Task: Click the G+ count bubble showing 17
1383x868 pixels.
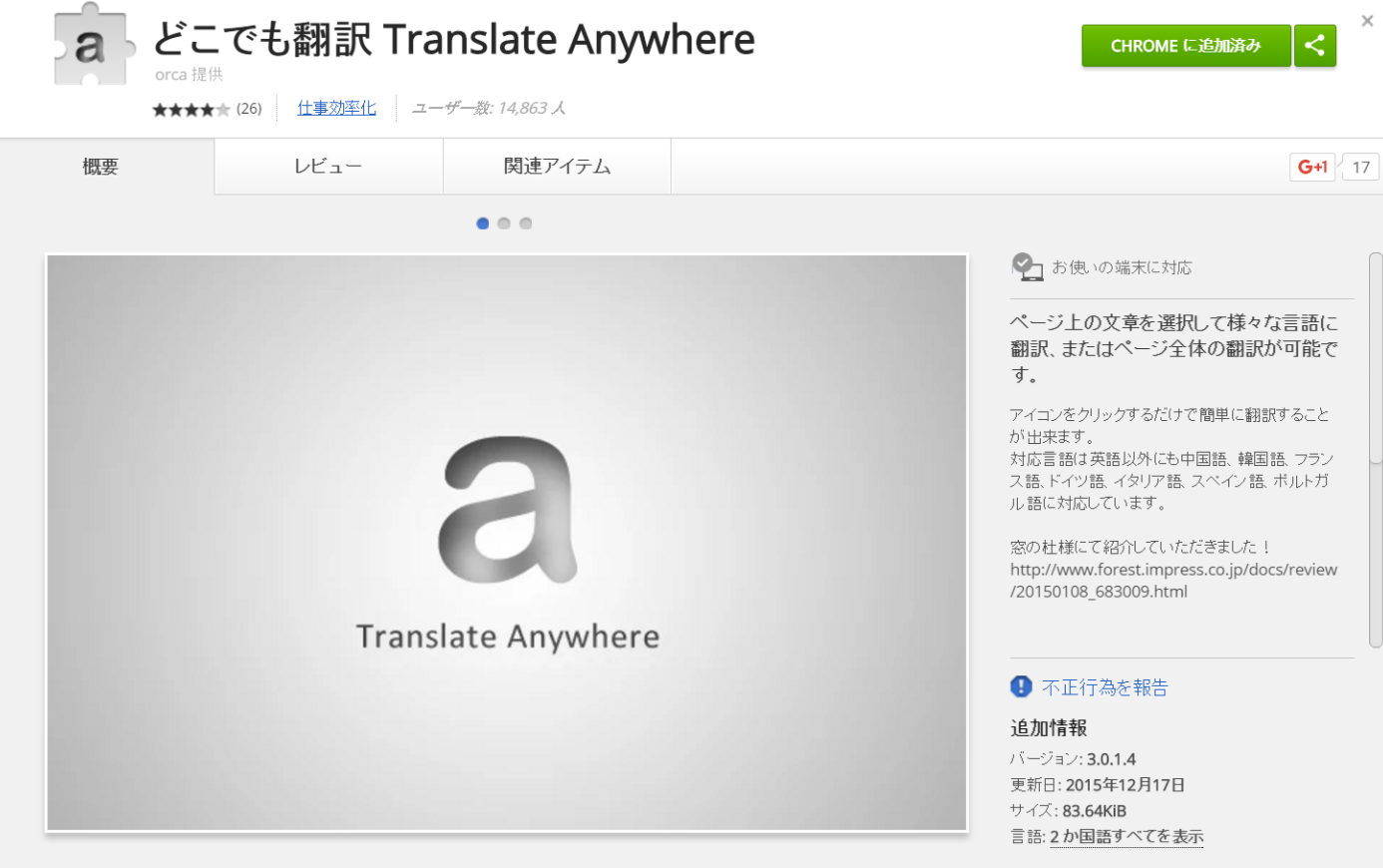Action: click(x=1361, y=167)
